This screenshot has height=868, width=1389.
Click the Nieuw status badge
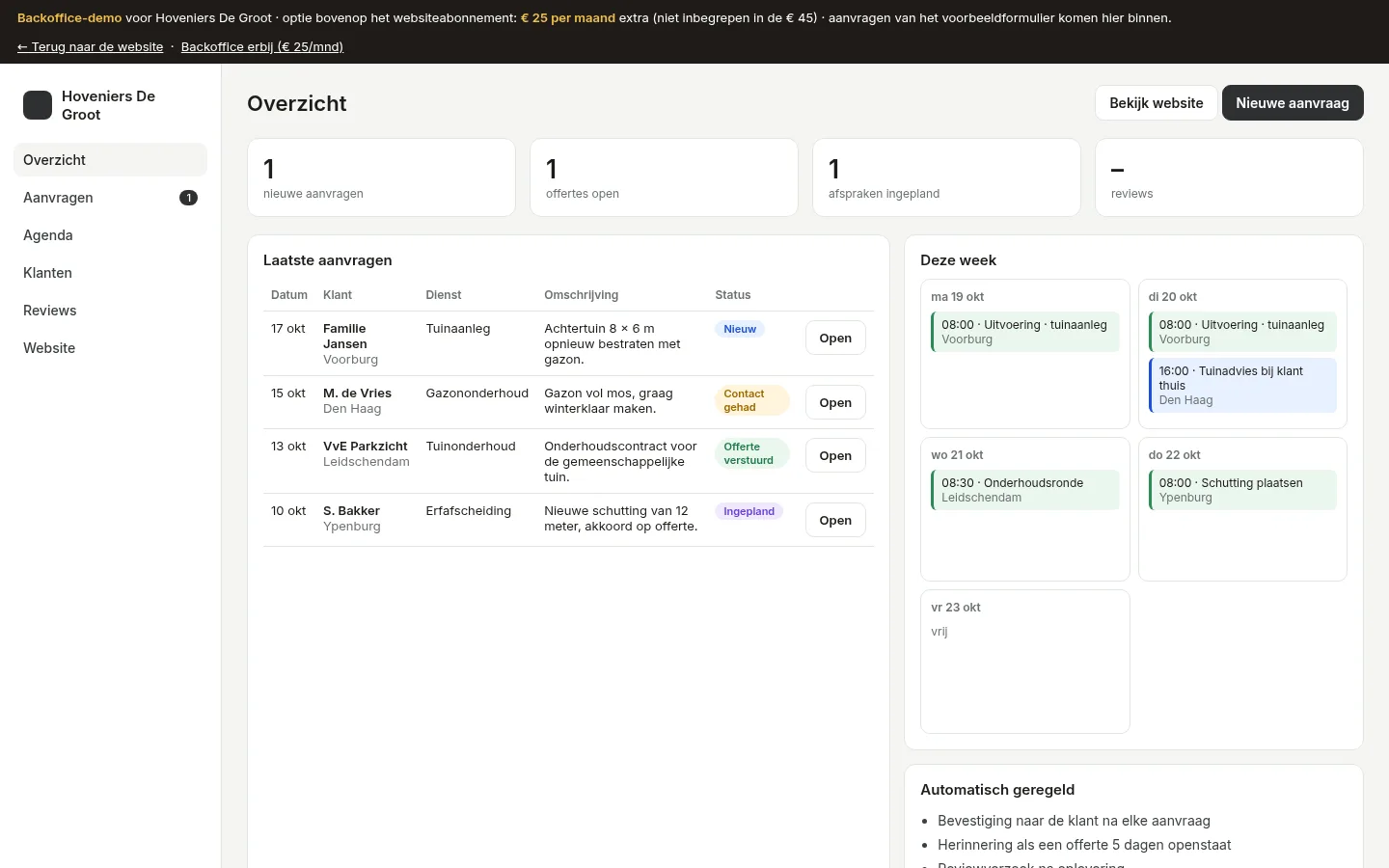[x=740, y=329]
